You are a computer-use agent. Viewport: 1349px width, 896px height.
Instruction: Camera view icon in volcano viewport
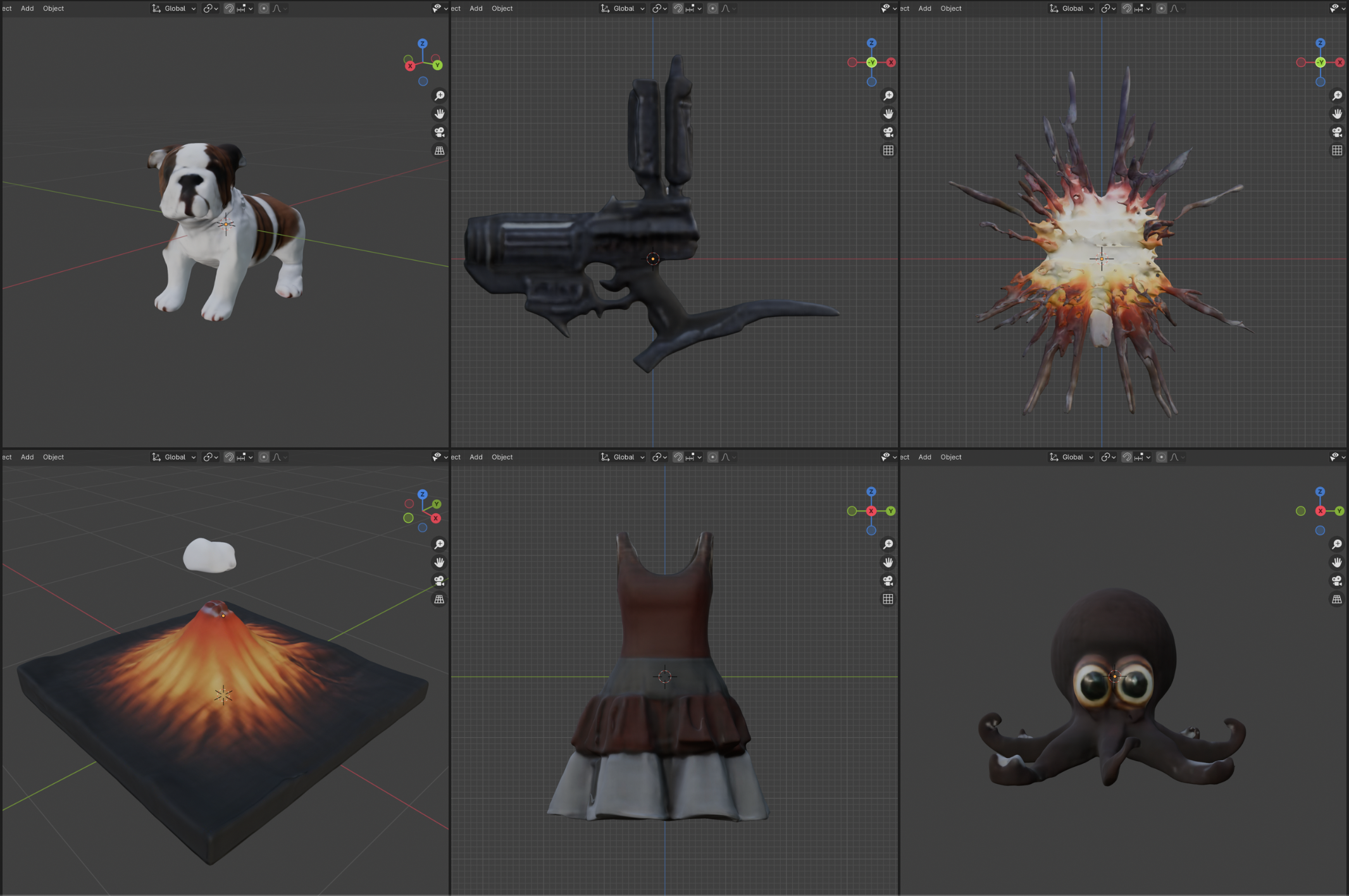point(439,581)
